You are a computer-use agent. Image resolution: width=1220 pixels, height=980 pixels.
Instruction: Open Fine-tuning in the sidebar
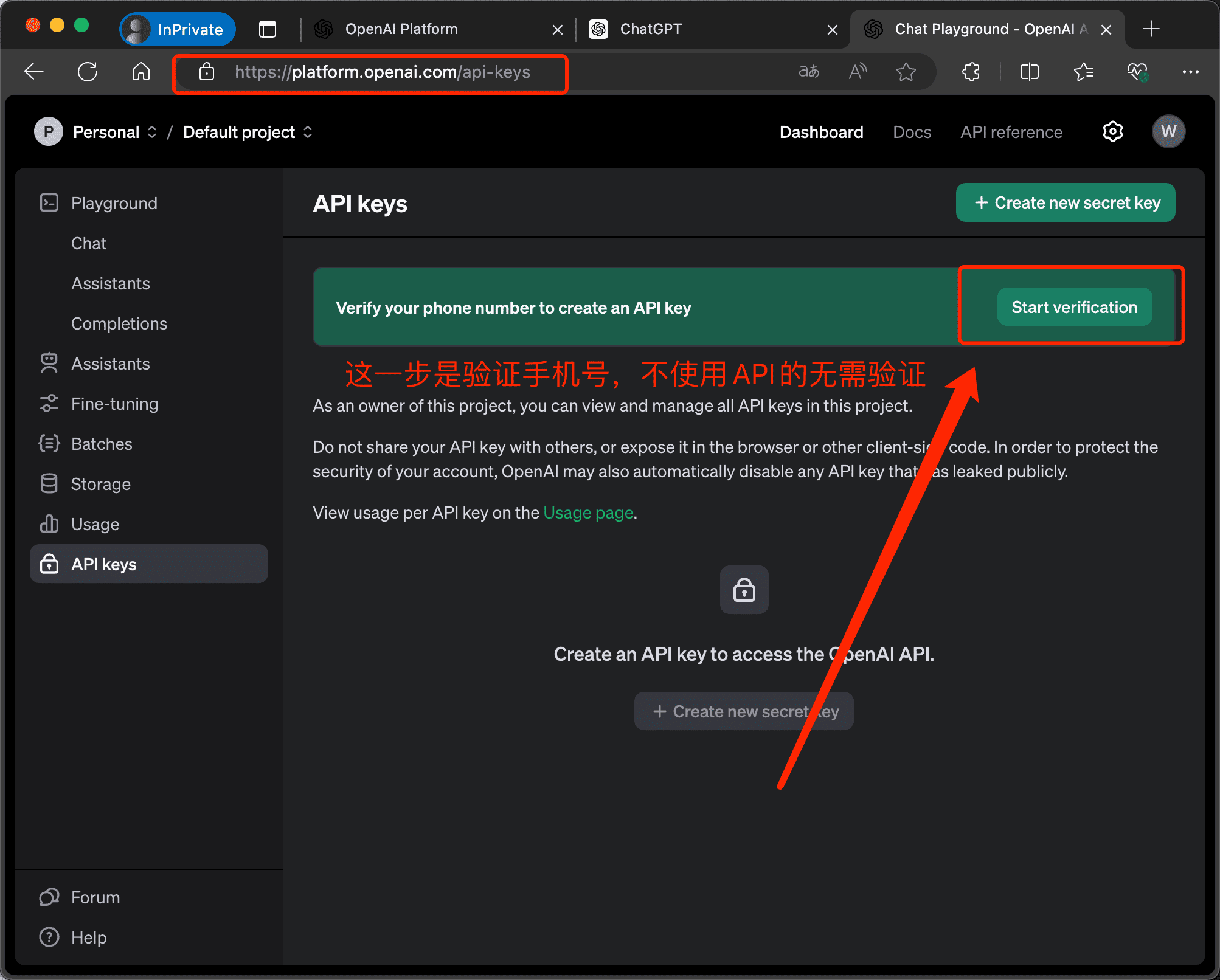[114, 404]
